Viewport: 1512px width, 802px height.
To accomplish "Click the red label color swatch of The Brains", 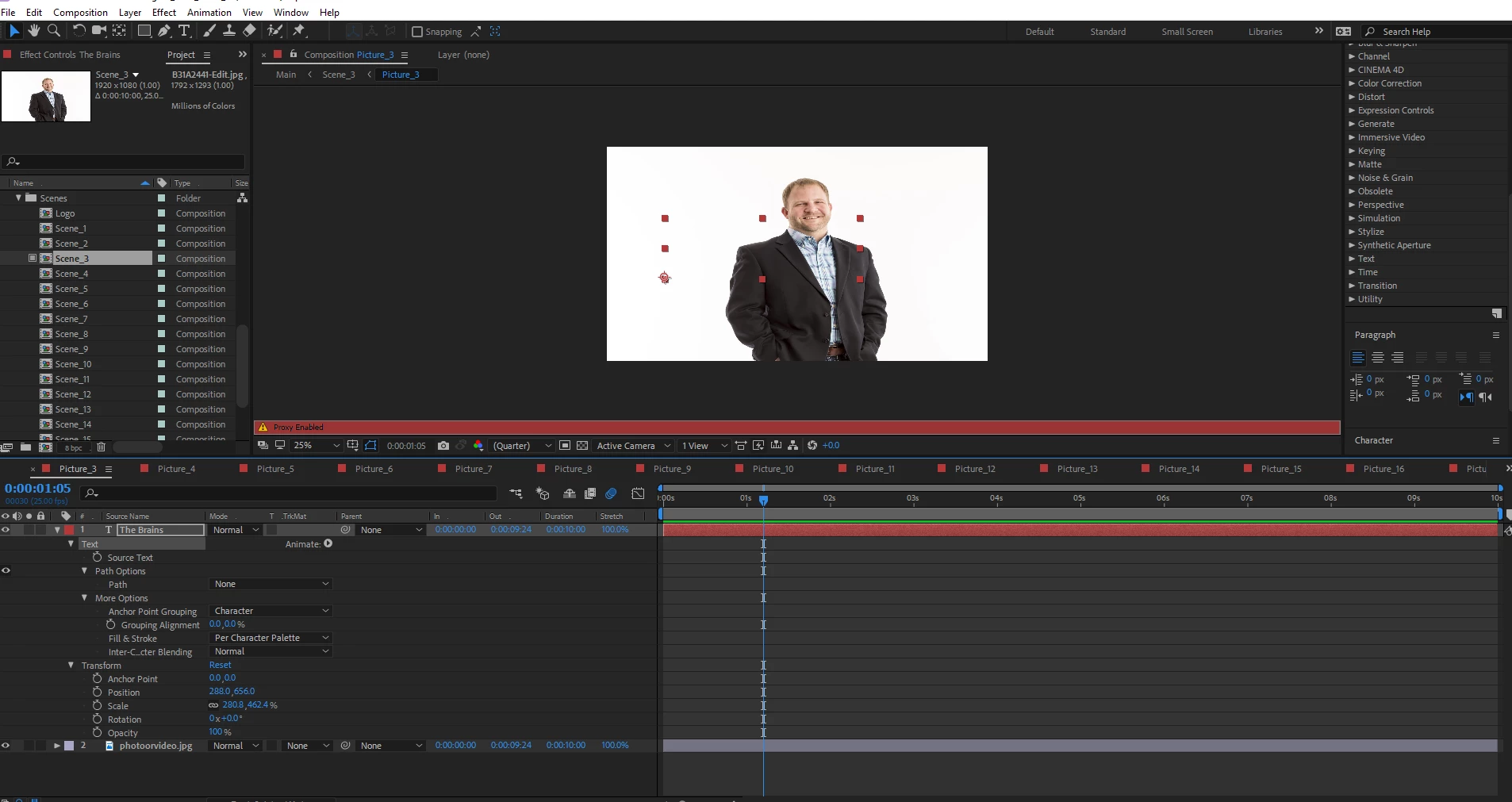I will pos(69,530).
